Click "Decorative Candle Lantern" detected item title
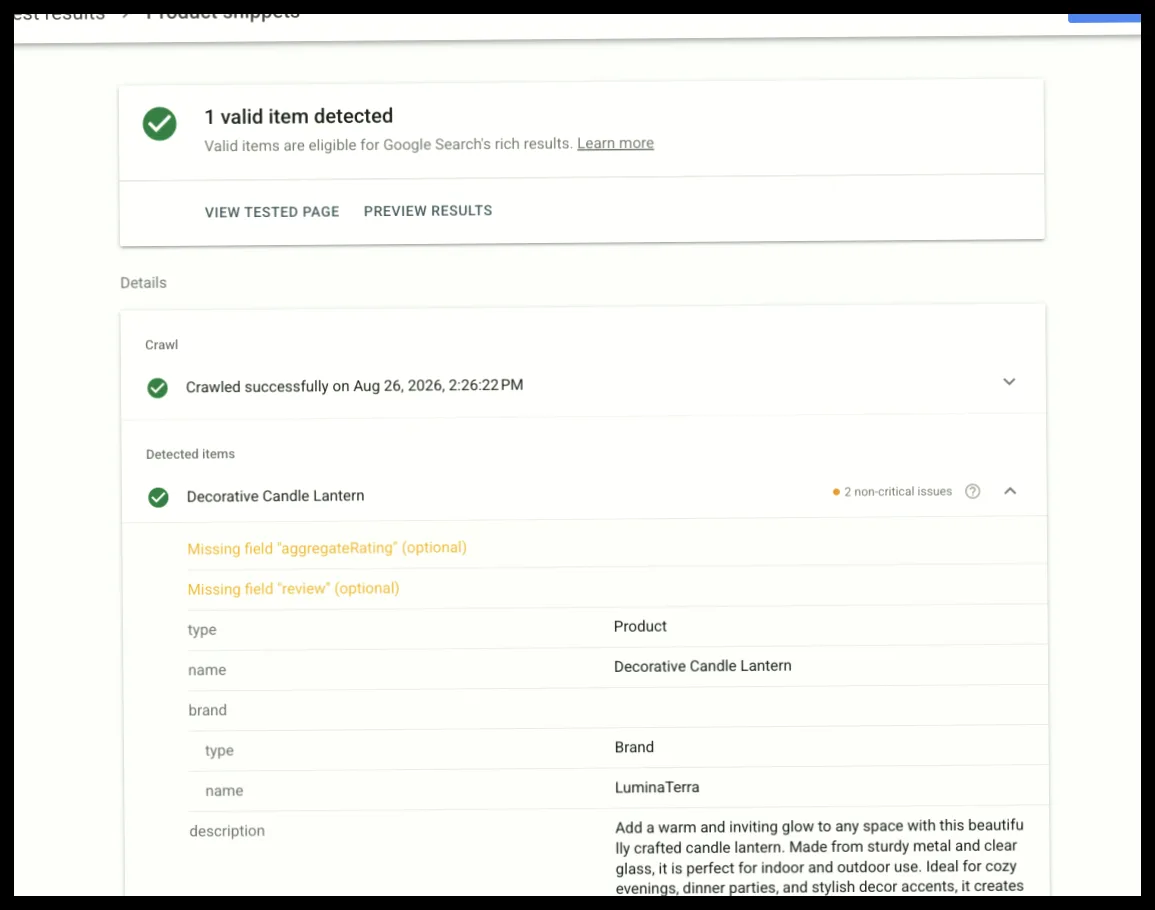1155x910 pixels. (x=275, y=496)
